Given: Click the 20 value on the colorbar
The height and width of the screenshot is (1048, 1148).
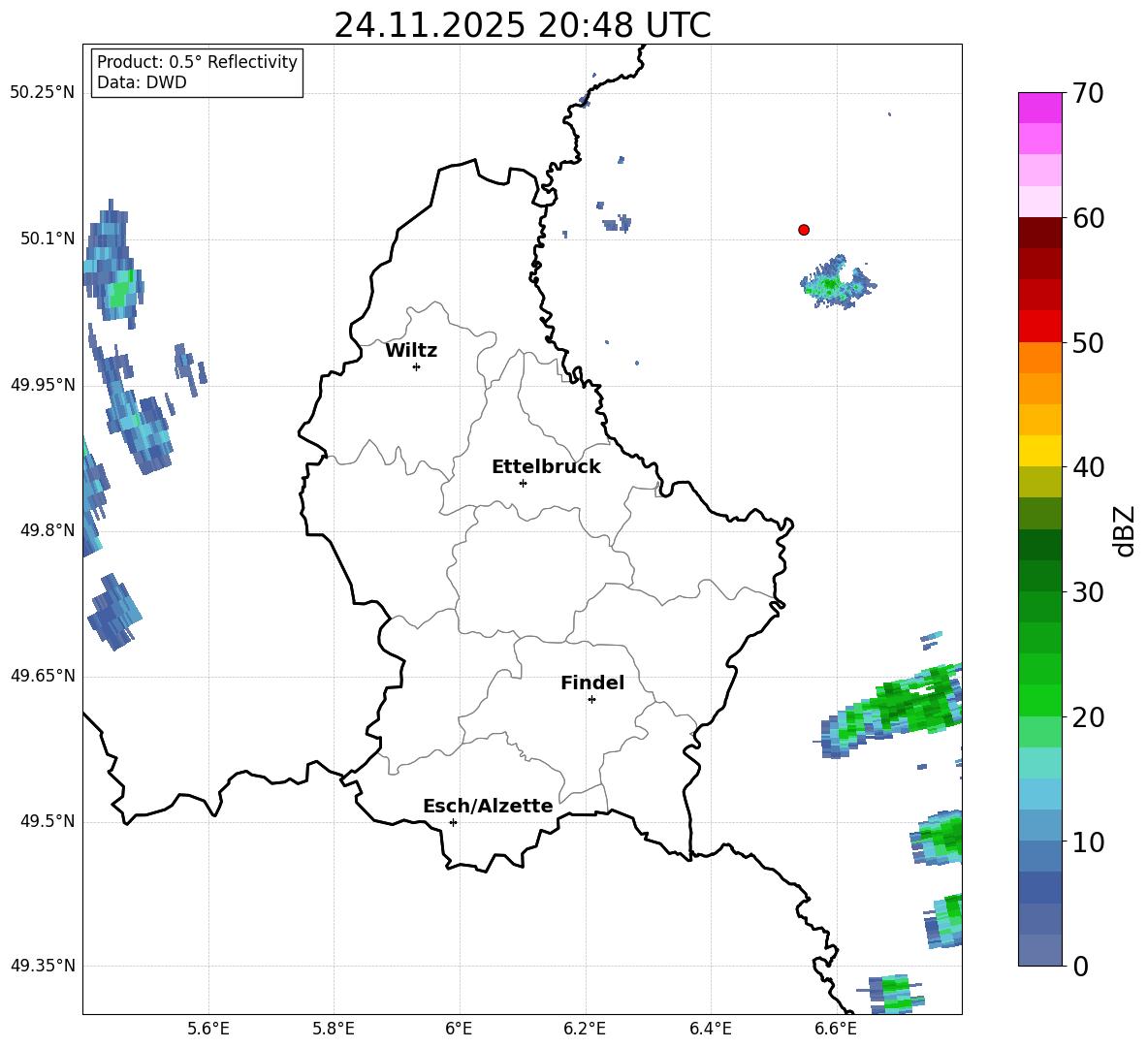Looking at the screenshot, I should 1087,716.
